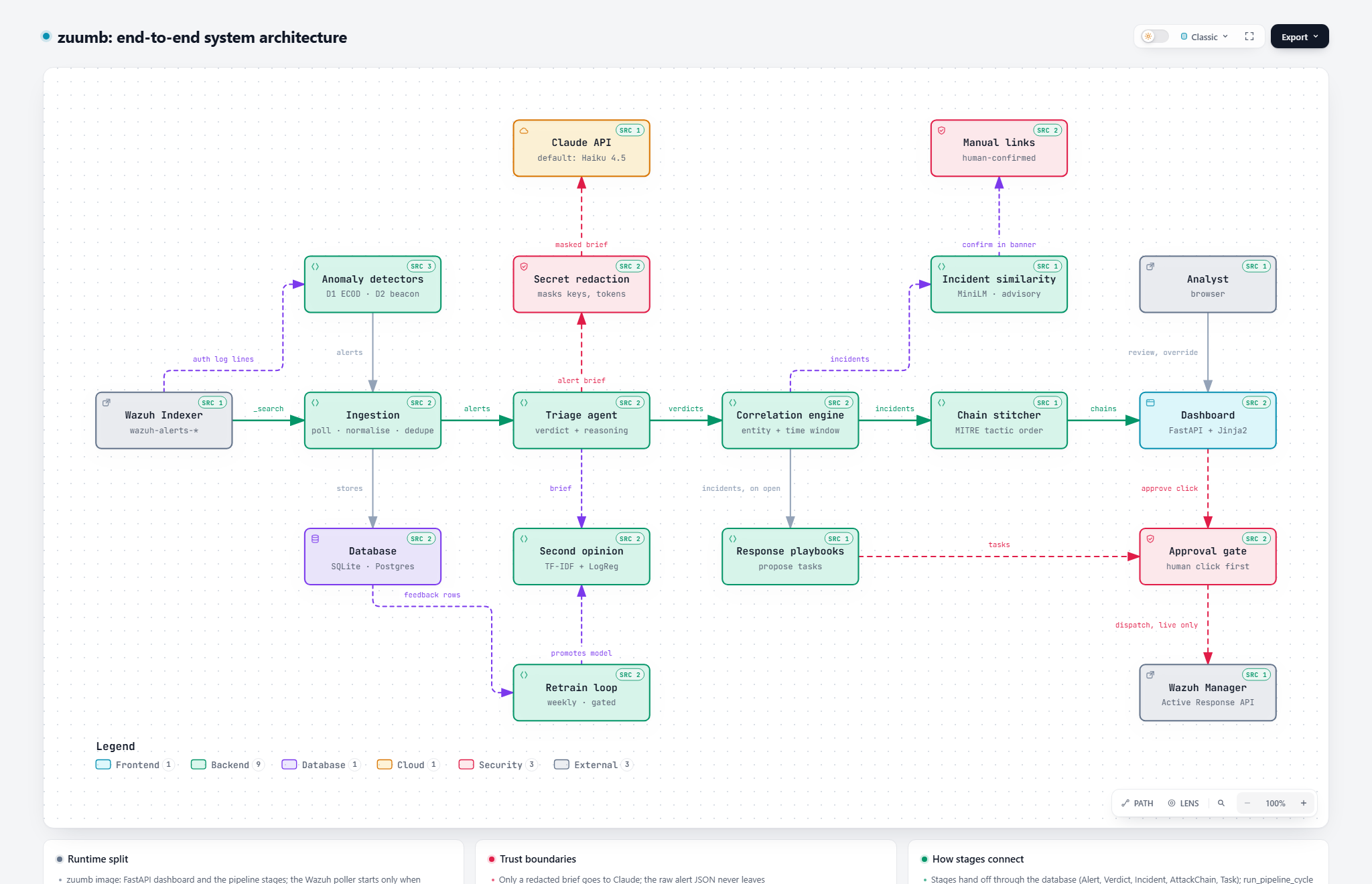Toggle the light/dark theme switch
Image resolution: width=1372 pixels, height=884 pixels.
pyautogui.click(x=1155, y=37)
